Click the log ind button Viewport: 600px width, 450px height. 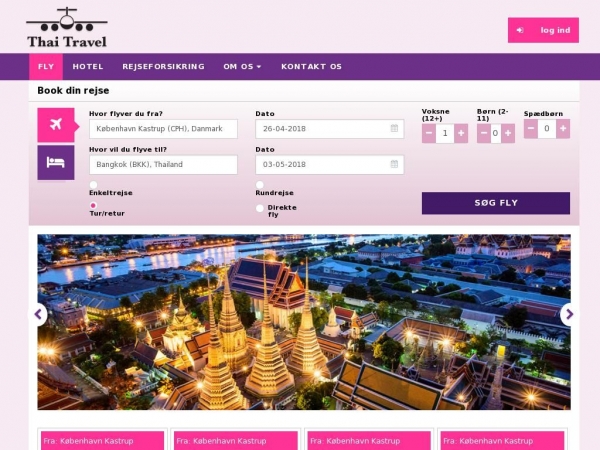pyautogui.click(x=543, y=30)
